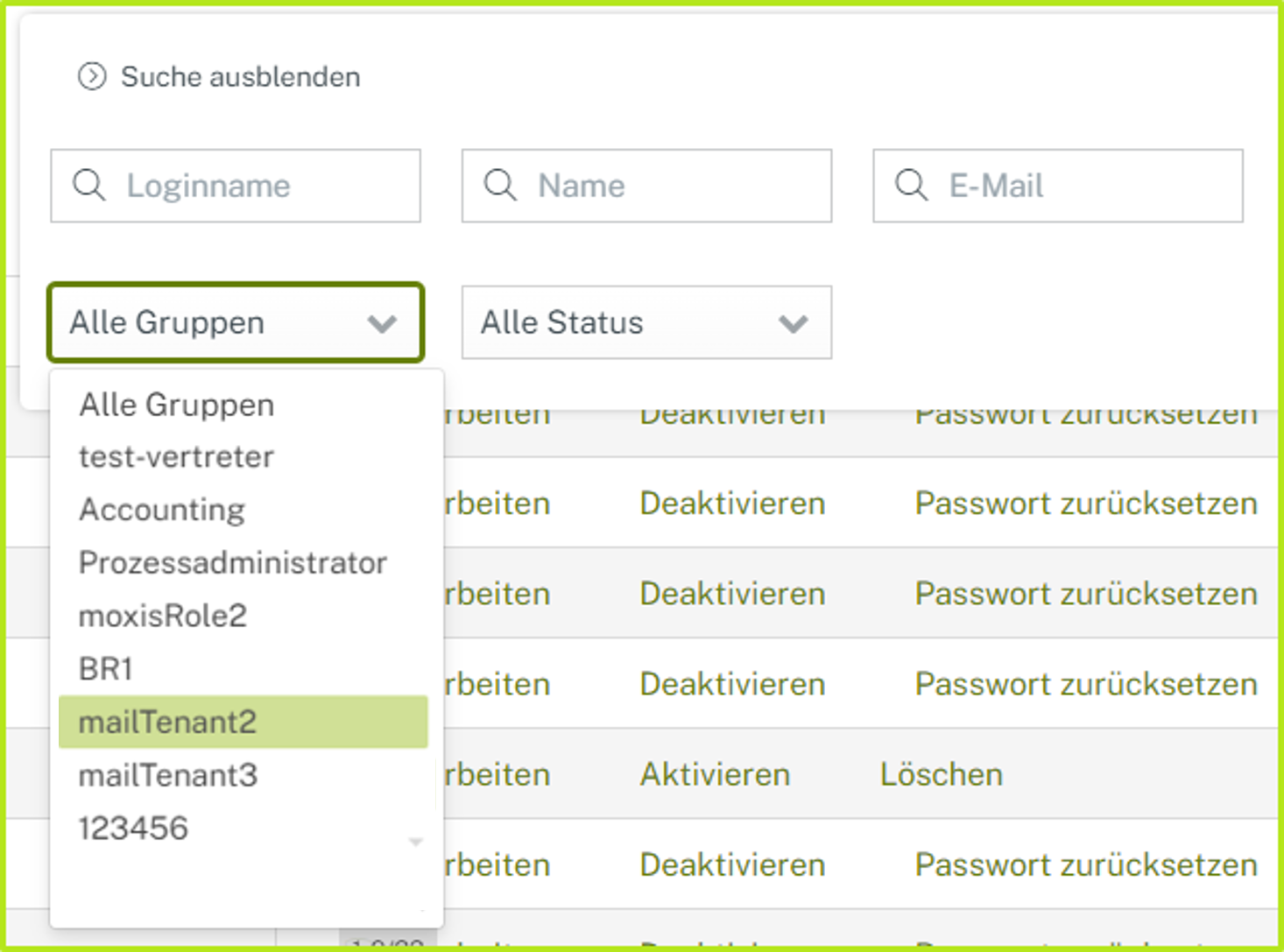Click Deaktivieren in the second row
1284x952 pixels.
732,503
